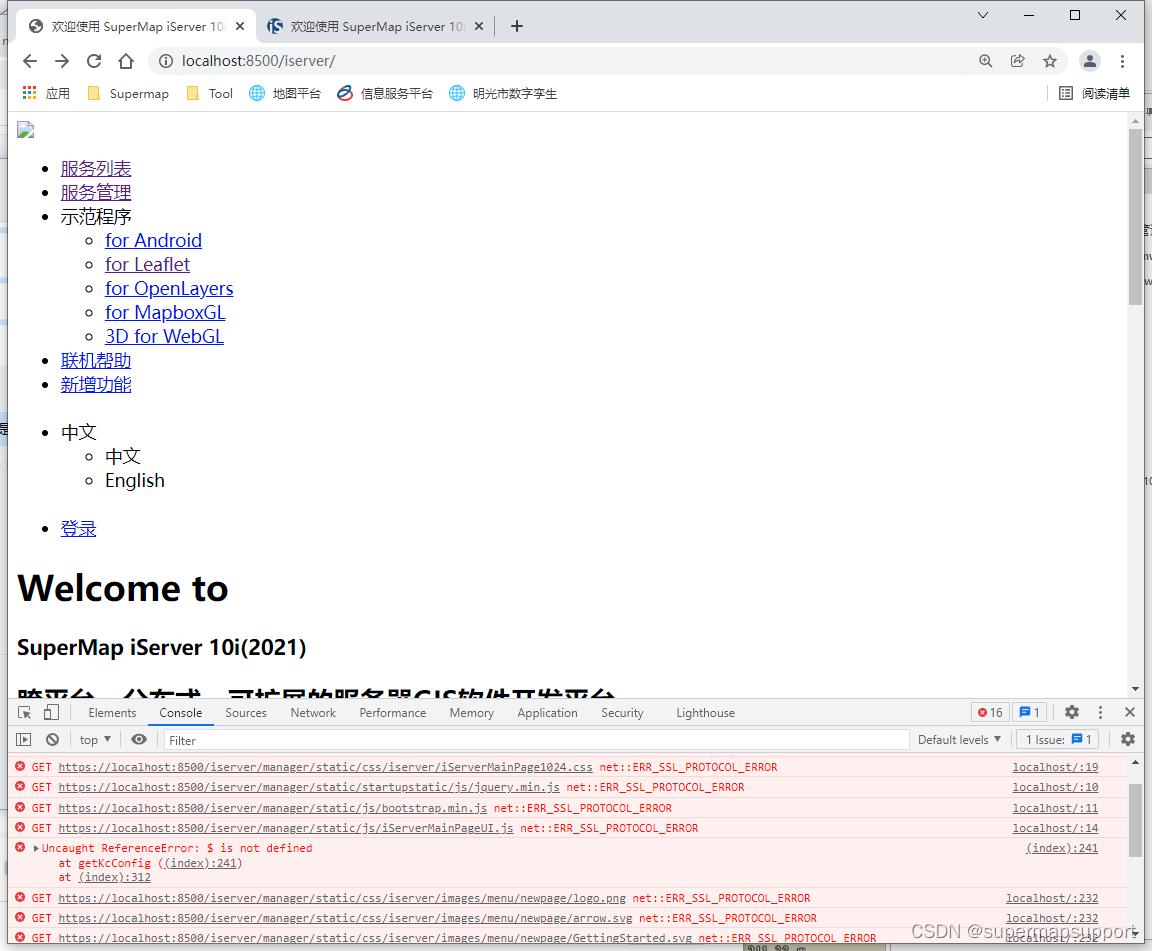View site information icon in address bar

[166, 61]
